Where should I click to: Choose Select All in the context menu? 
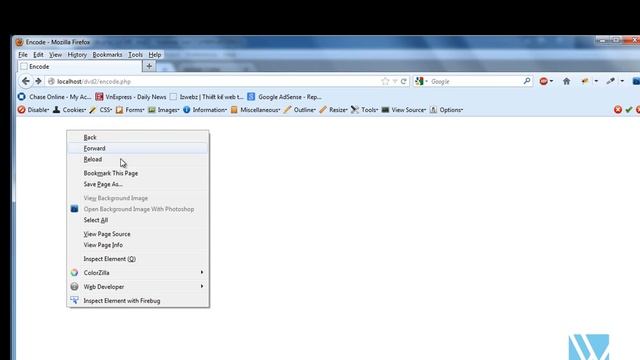138,220
